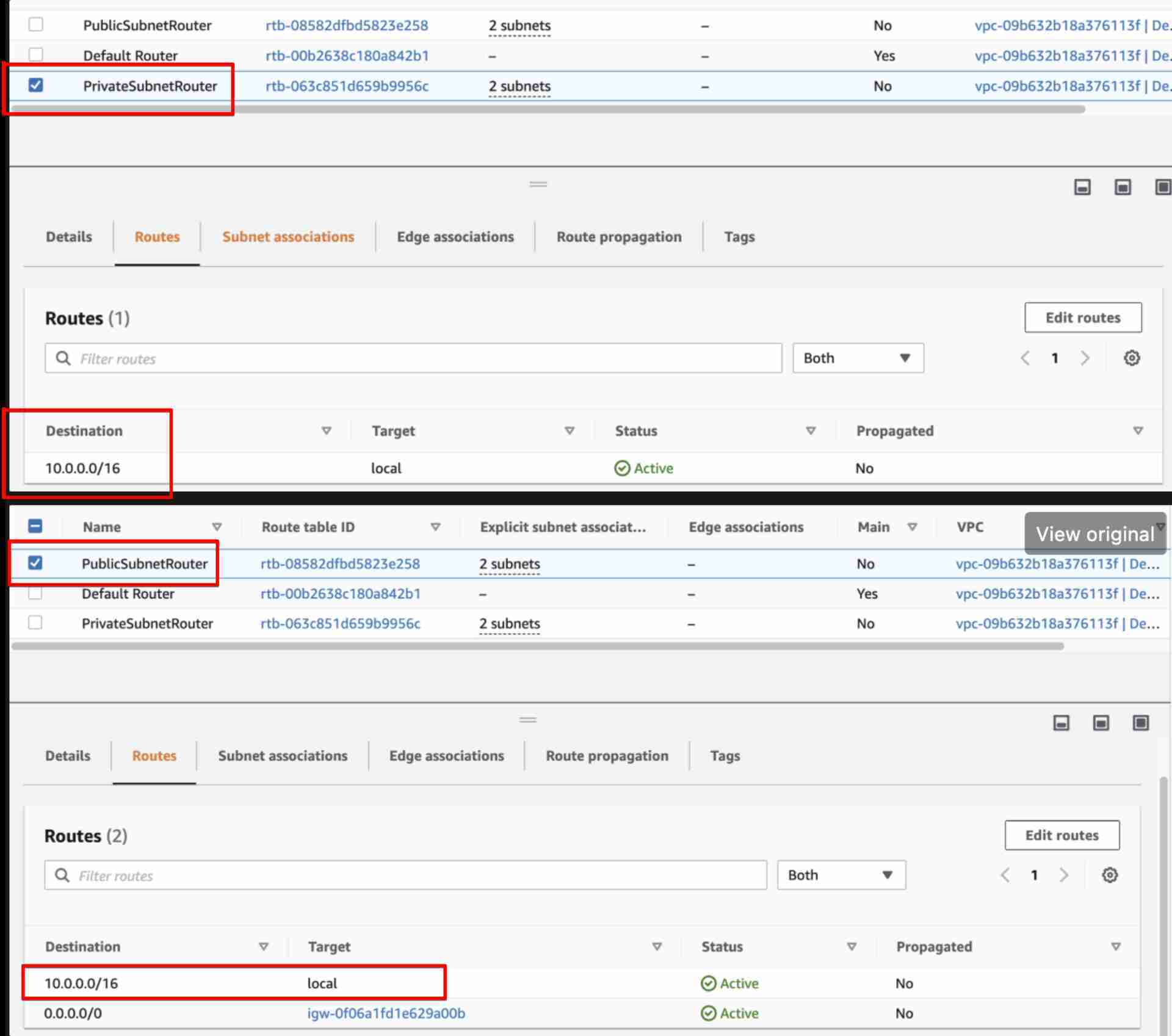Sort by Destination in Routes (1) table

click(x=327, y=431)
